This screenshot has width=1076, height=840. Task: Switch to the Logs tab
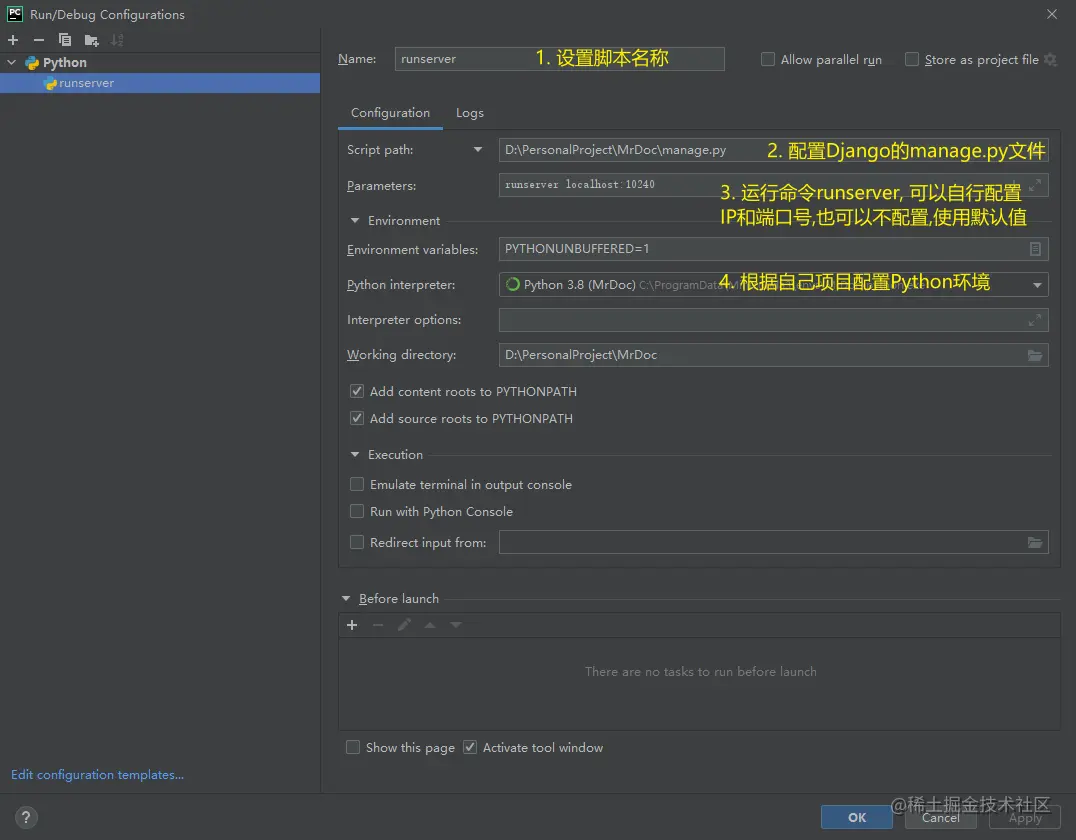[x=470, y=113]
